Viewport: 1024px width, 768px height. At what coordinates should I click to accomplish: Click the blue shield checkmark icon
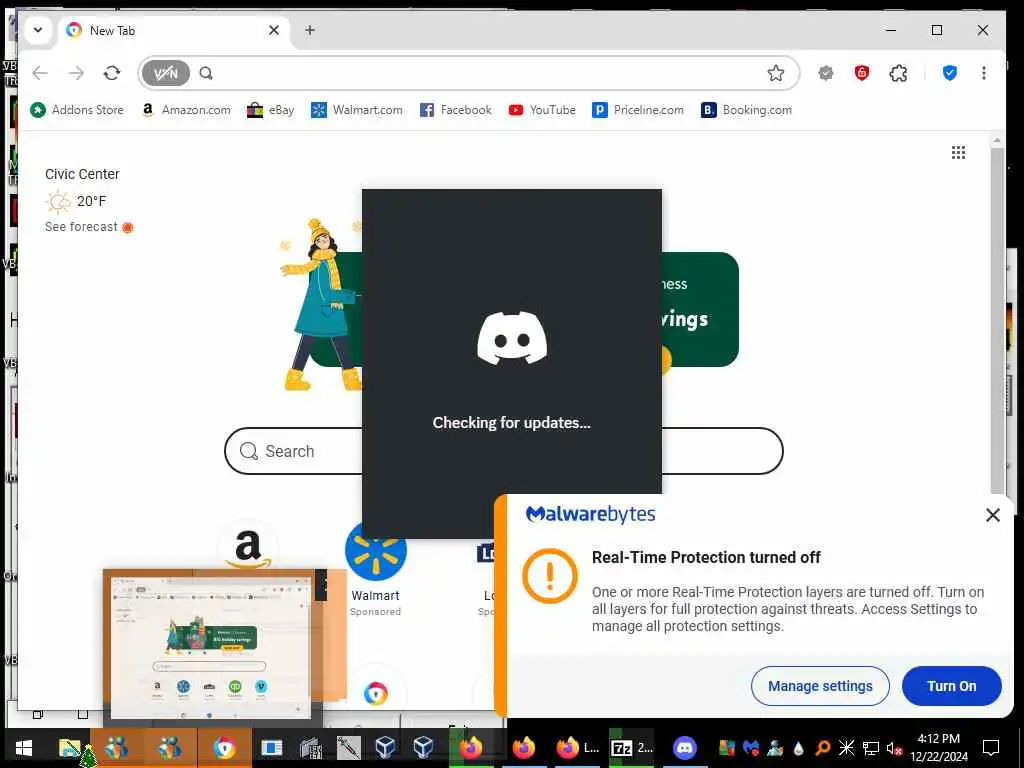[x=950, y=73]
